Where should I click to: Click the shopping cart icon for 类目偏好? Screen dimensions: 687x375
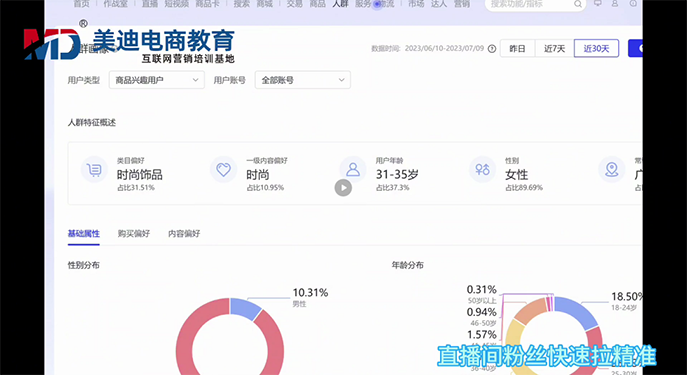point(94,170)
